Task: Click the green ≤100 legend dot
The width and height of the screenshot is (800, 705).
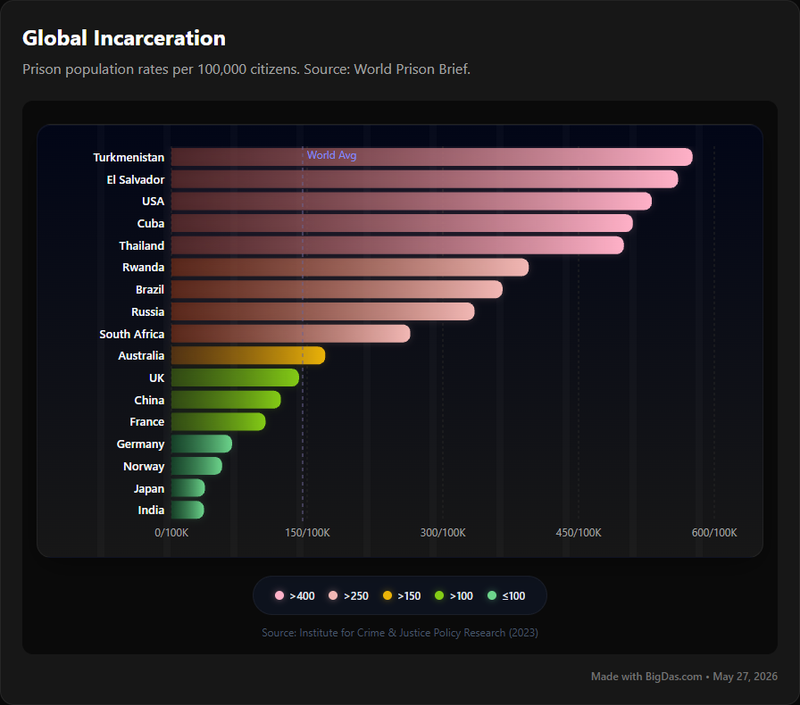Action: tap(492, 595)
